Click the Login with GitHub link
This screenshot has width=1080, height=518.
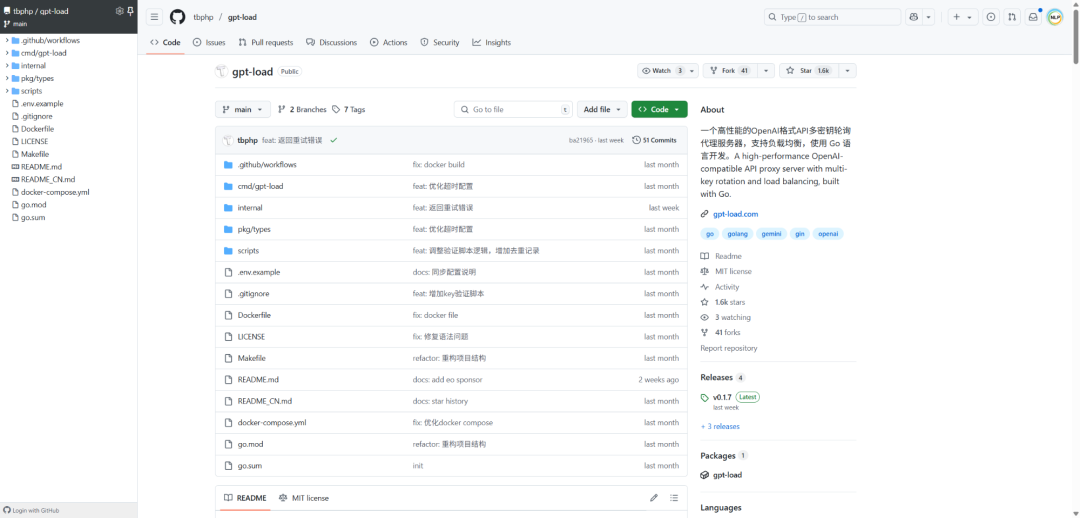click(x=32, y=510)
